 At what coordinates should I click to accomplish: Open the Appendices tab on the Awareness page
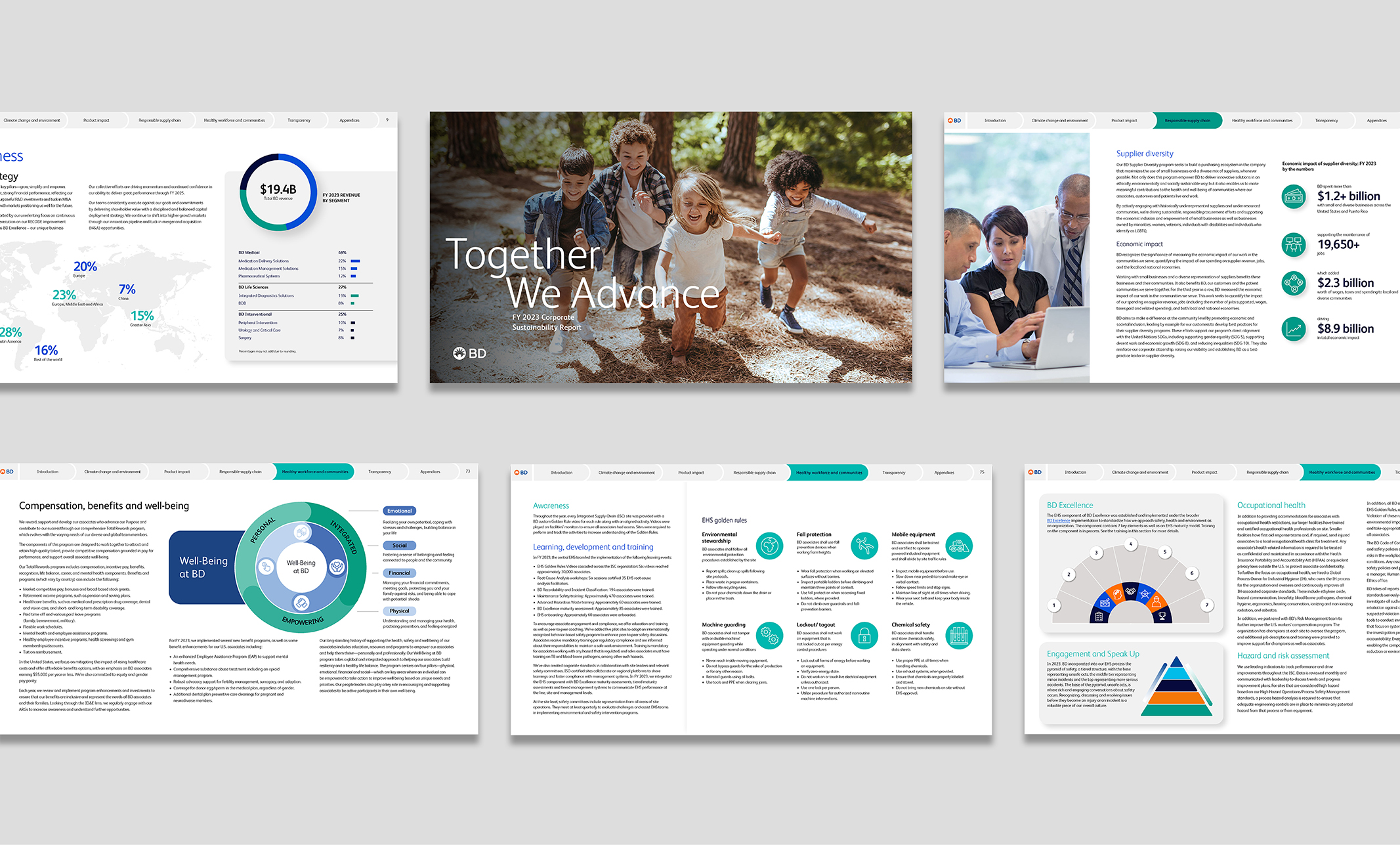click(944, 472)
